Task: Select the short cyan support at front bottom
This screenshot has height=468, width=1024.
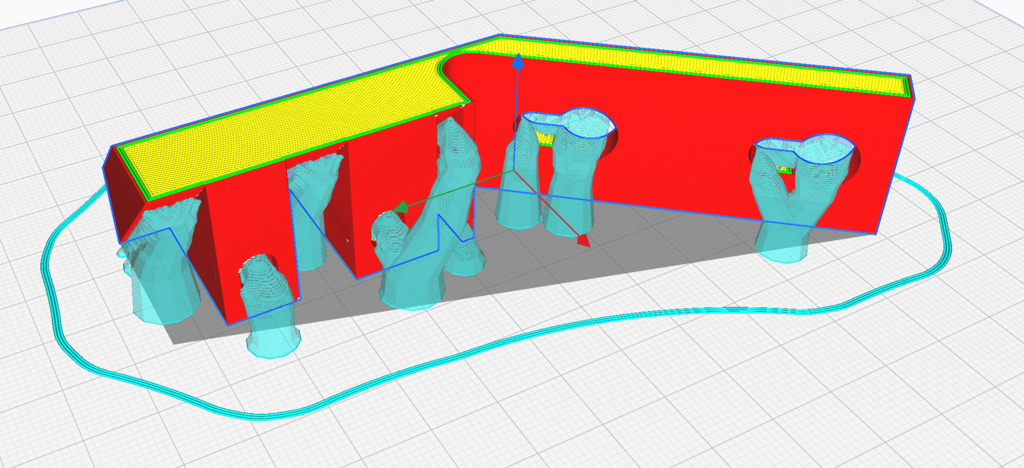Action: tap(270, 310)
